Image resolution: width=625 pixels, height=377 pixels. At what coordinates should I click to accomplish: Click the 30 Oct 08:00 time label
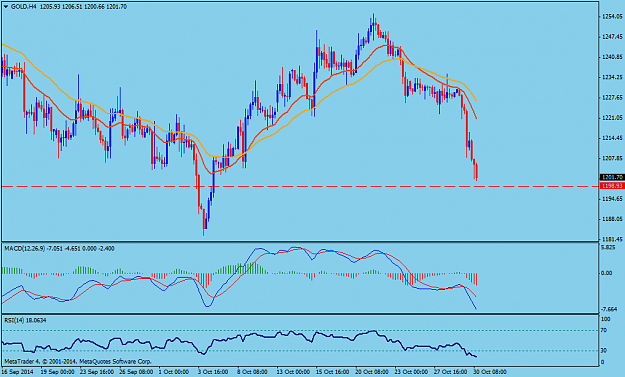pyautogui.click(x=489, y=372)
